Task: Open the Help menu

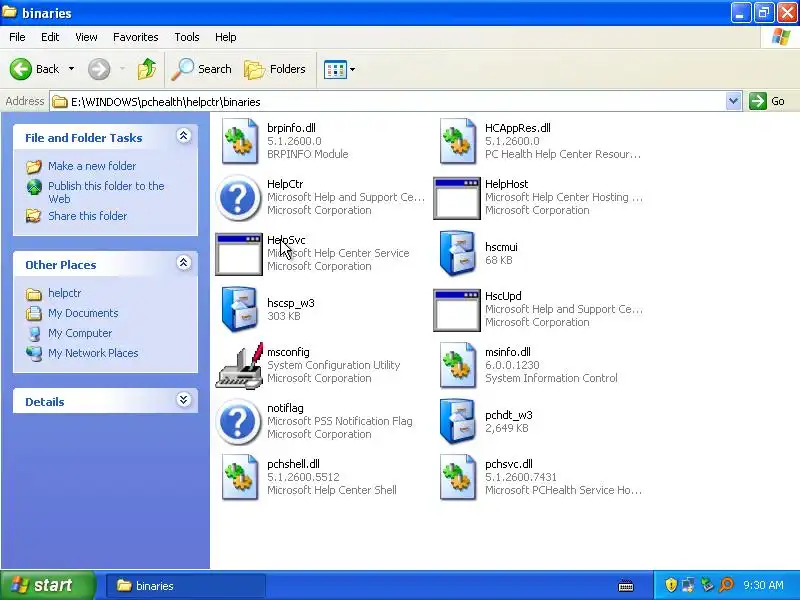Action: click(226, 37)
